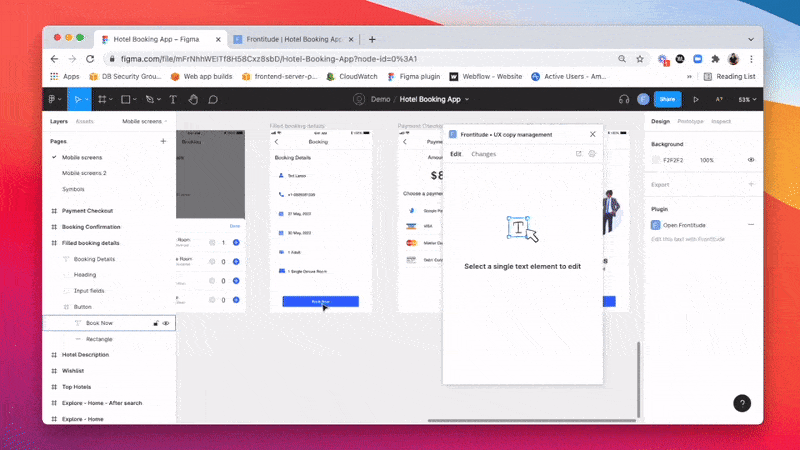Click the help question mark button
Viewport: 800px width, 450px height.
742,403
